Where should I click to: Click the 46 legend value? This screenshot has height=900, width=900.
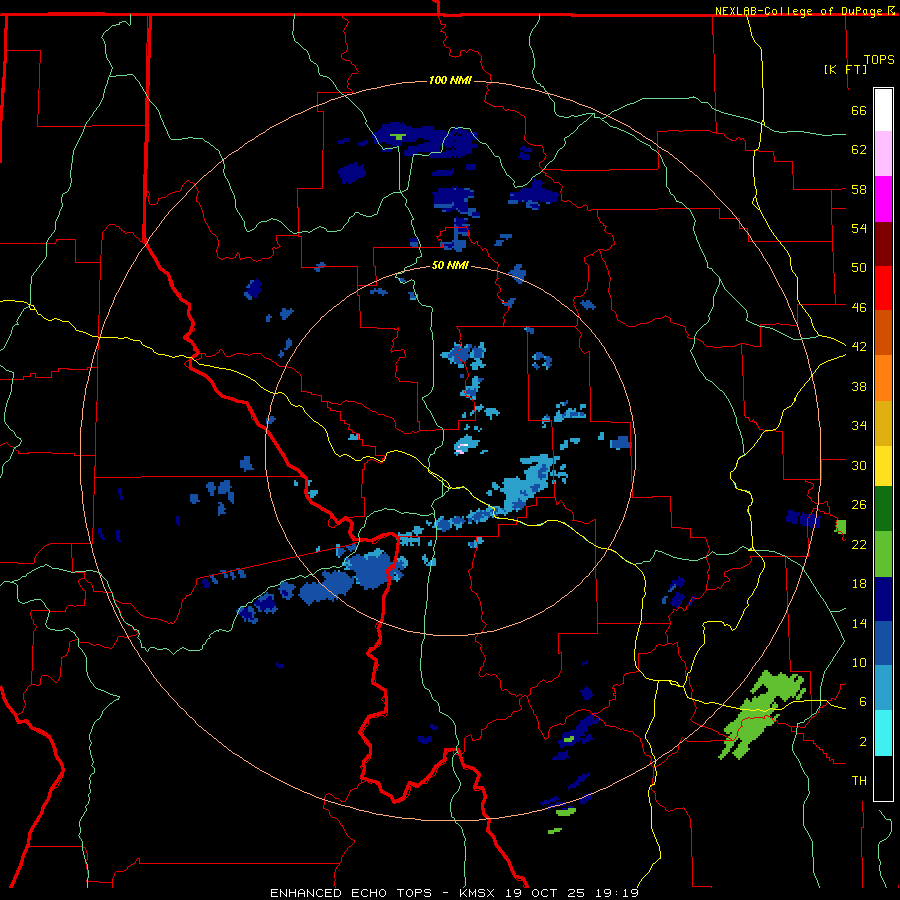tap(859, 307)
